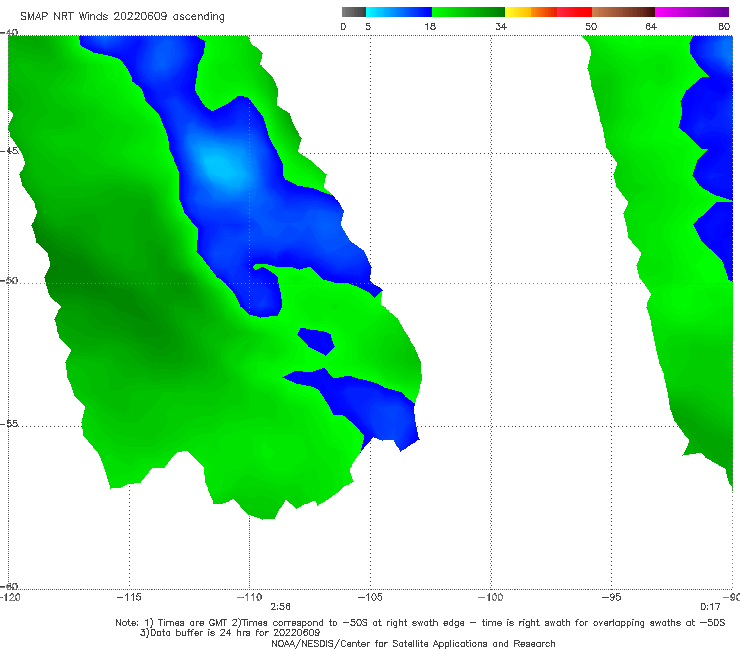Image resolution: width=740 pixels, height=650 pixels.
Task: Click the red segment of the color bar
Action: [574, 12]
